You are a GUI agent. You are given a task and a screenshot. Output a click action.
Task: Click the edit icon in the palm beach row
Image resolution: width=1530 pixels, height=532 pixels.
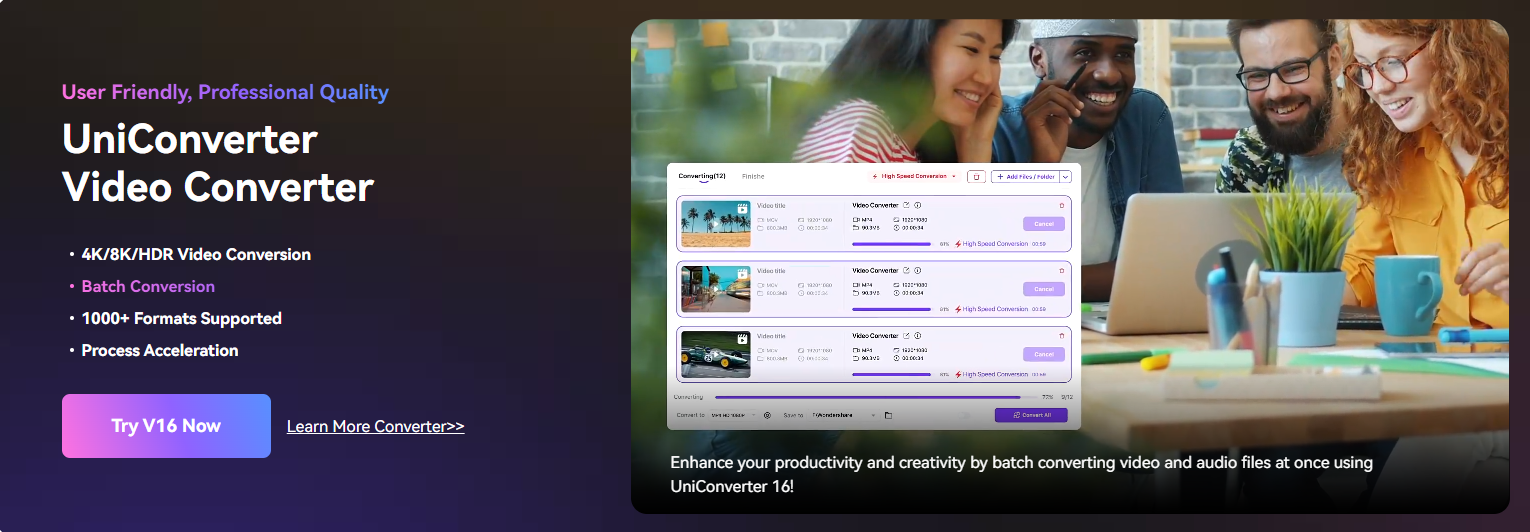tap(907, 205)
